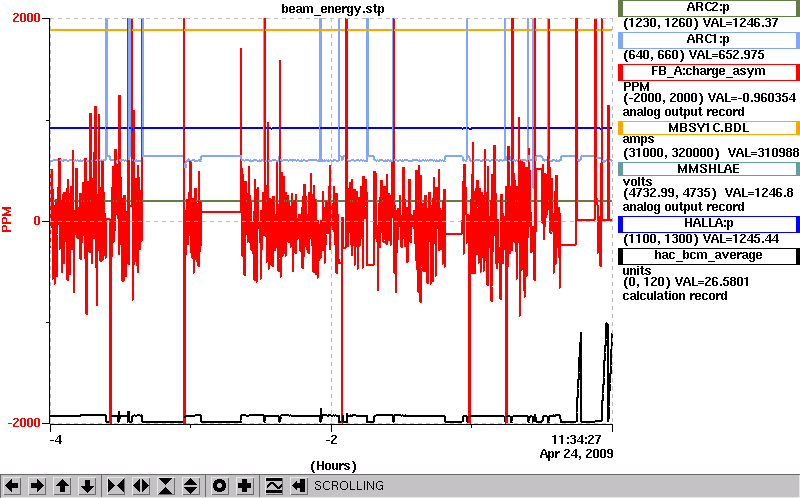This screenshot has height=498, width=800.
Task: Click the PPM units label in the legend
Action: [636, 87]
